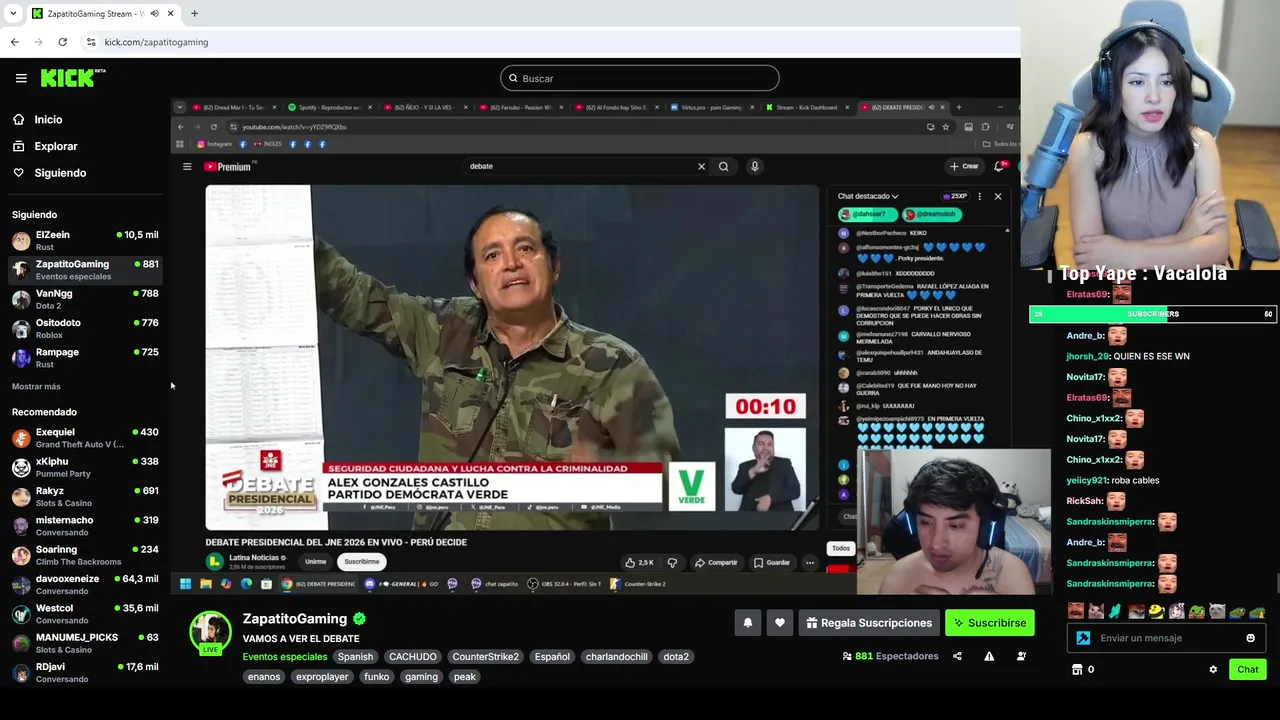
Task: Click the hammer icon in the chat input
Action: [x=1083, y=638]
